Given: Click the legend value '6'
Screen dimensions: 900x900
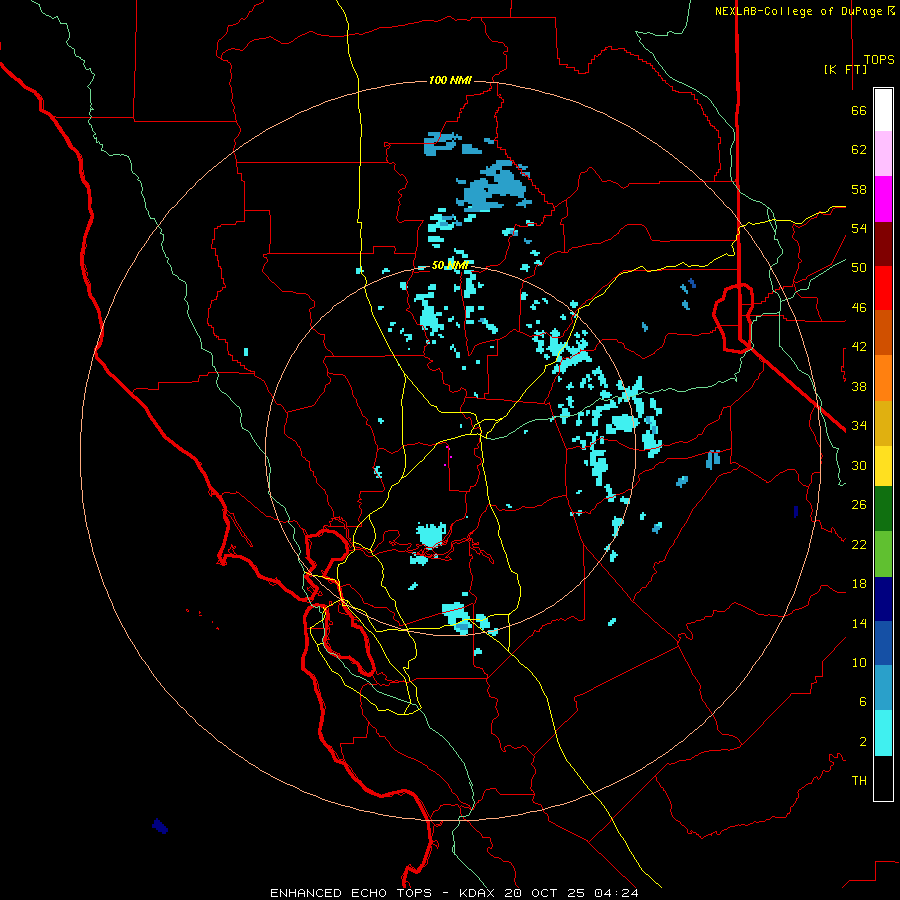Looking at the screenshot, I should (862, 701).
